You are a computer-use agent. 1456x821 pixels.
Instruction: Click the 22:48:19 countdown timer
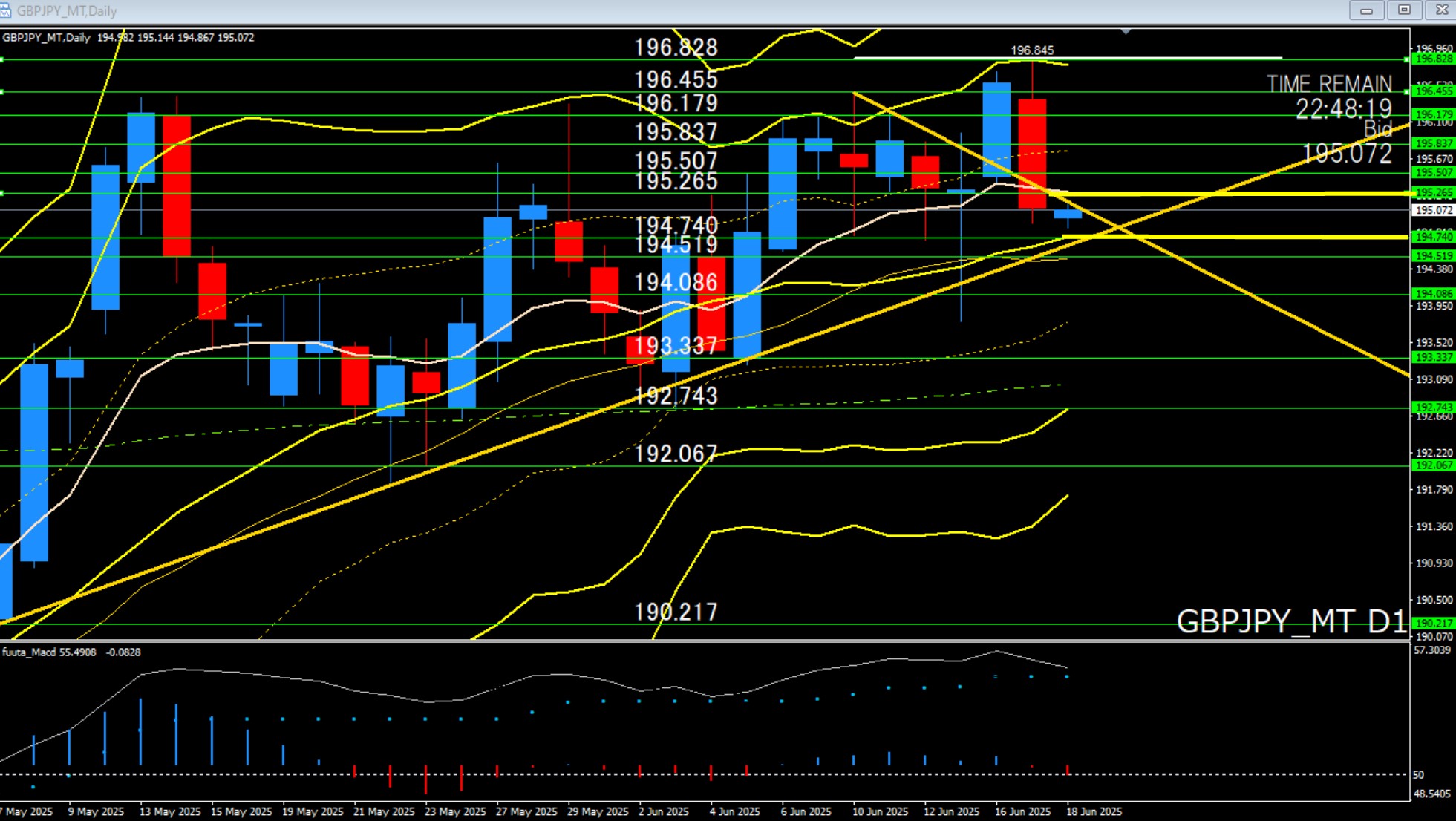coord(1344,109)
